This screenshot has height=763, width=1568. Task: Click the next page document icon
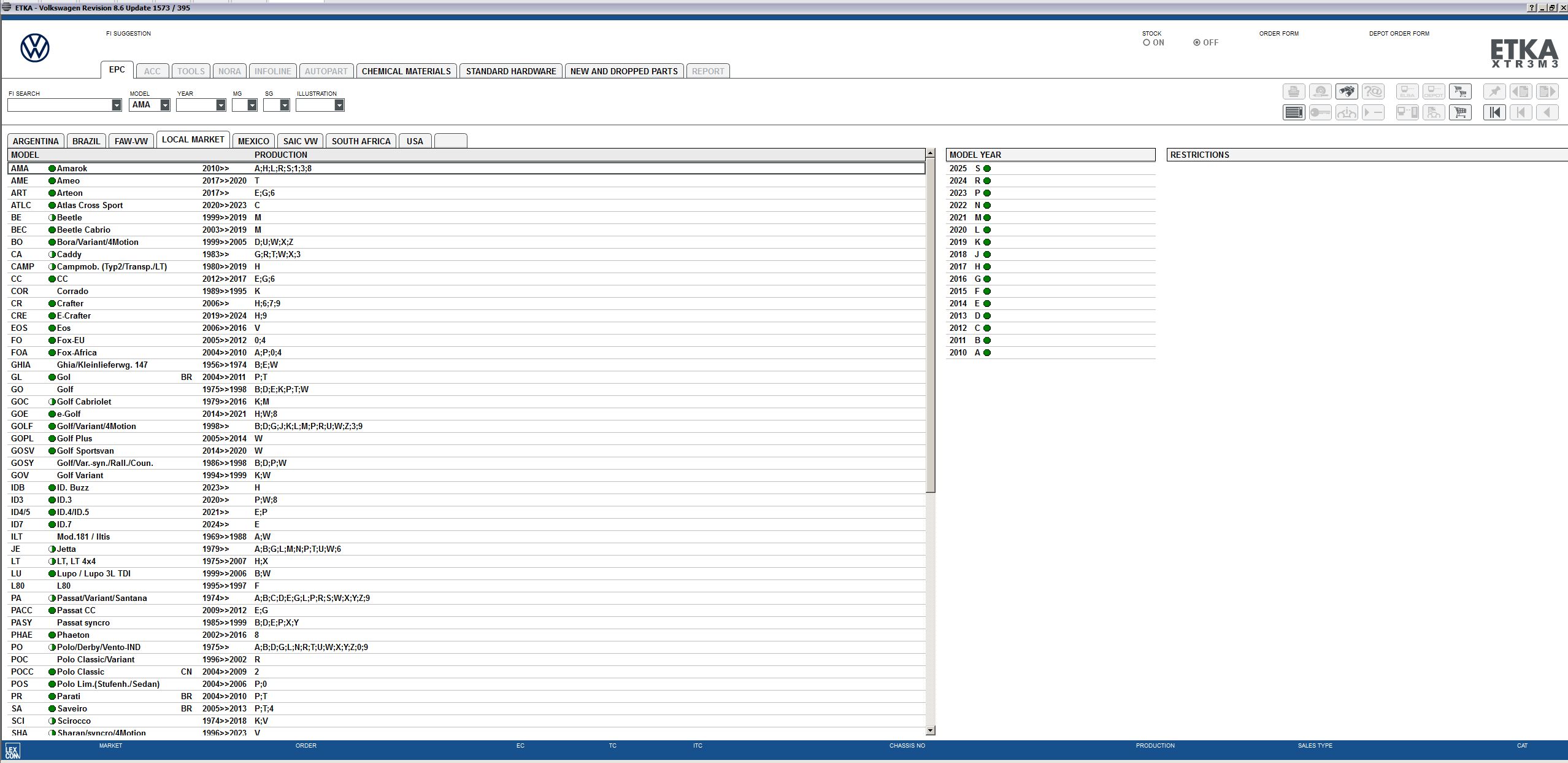(1547, 91)
